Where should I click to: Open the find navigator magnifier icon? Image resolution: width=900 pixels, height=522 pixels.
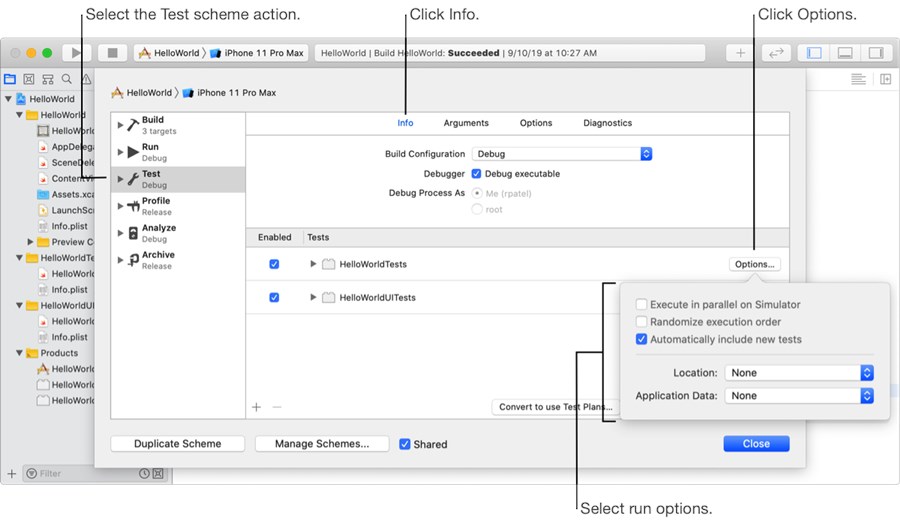(67, 79)
